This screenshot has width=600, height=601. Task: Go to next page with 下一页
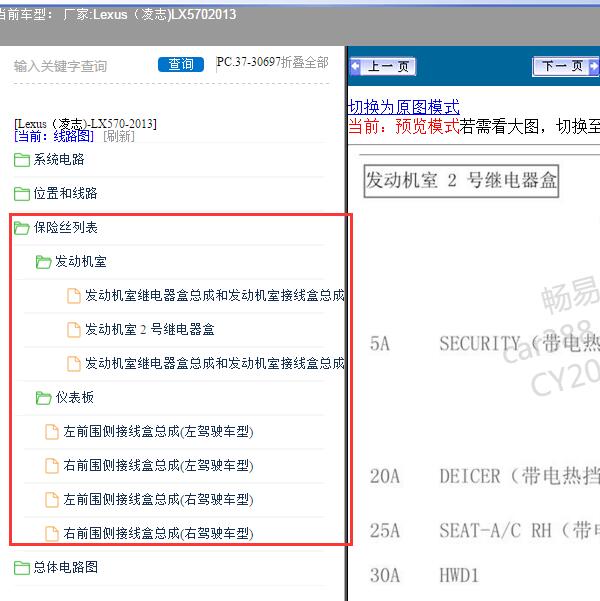pyautogui.click(x=565, y=66)
